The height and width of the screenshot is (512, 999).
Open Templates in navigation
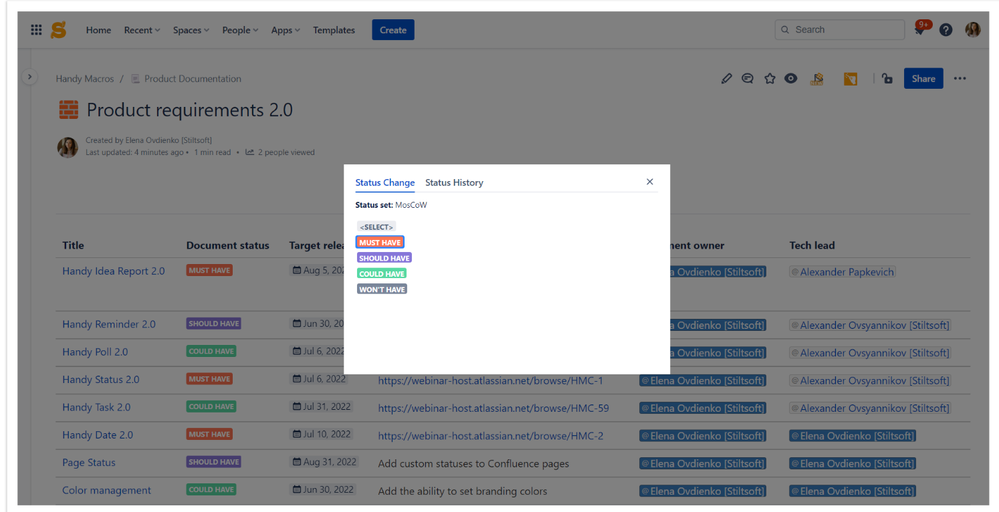coord(334,30)
